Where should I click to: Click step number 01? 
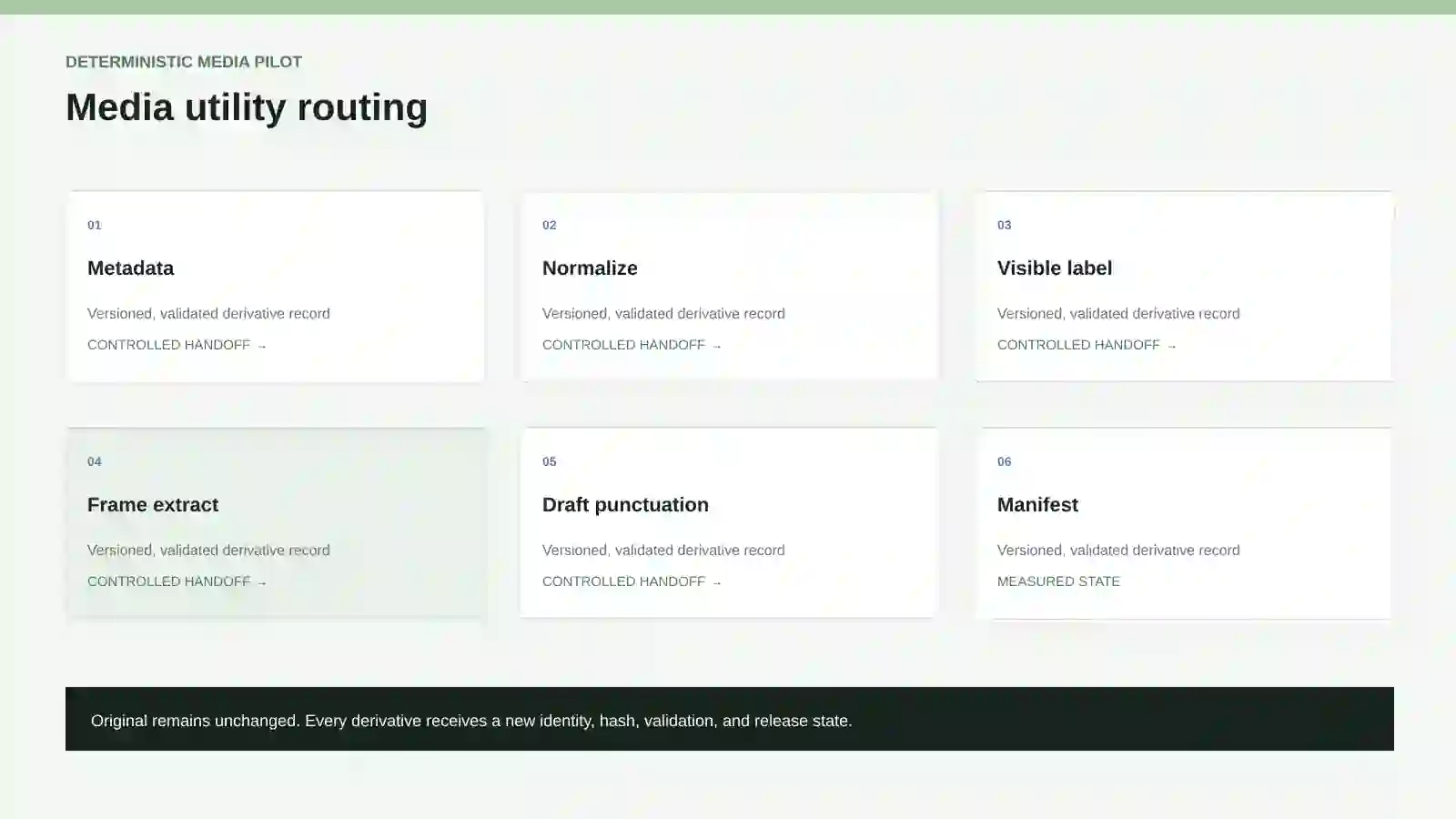tap(95, 225)
